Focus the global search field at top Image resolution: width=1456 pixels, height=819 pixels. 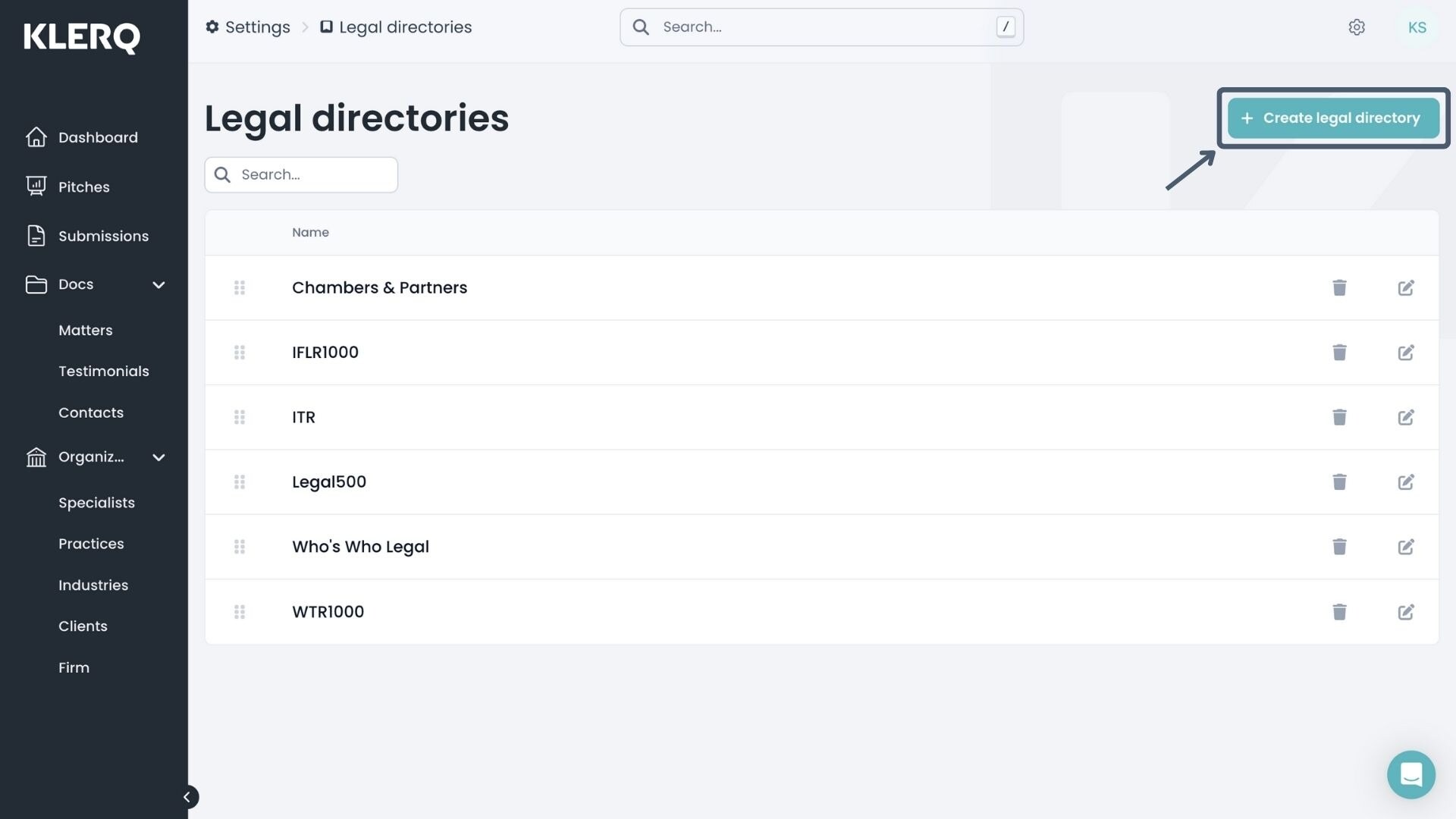[x=821, y=27]
